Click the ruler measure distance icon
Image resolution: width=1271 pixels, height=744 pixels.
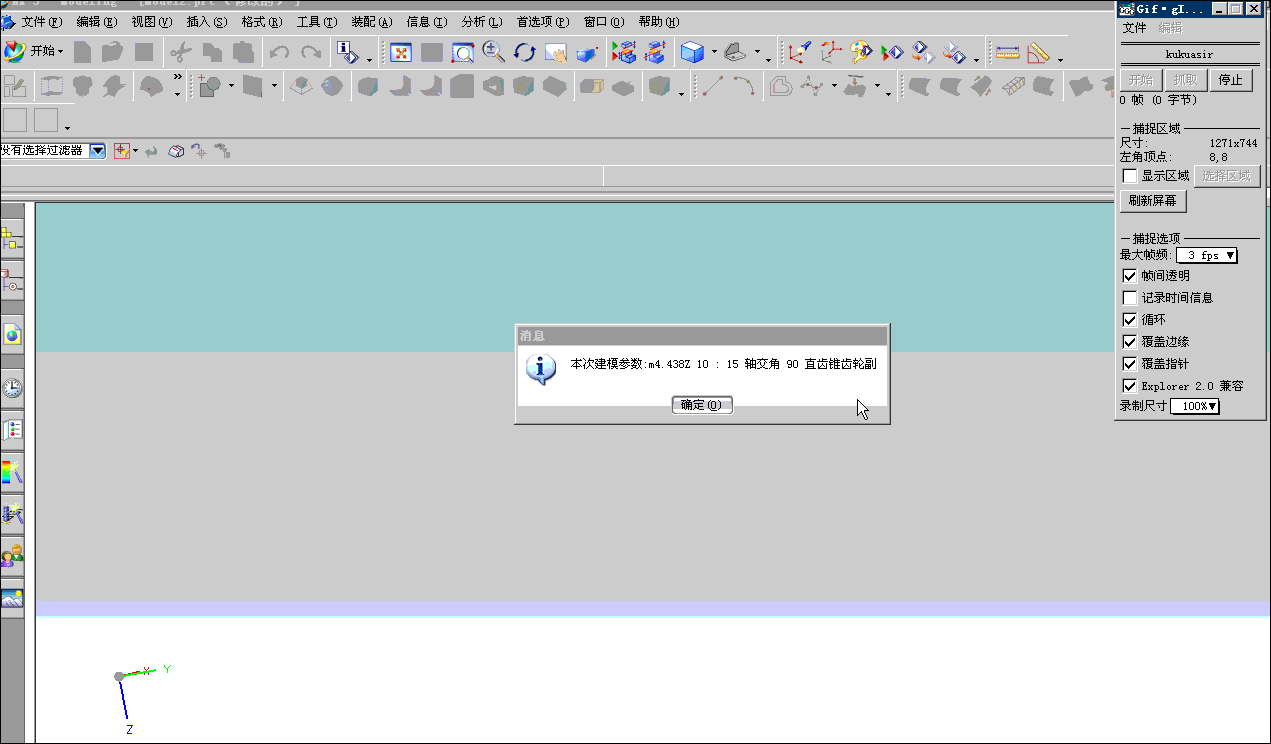click(1007, 52)
